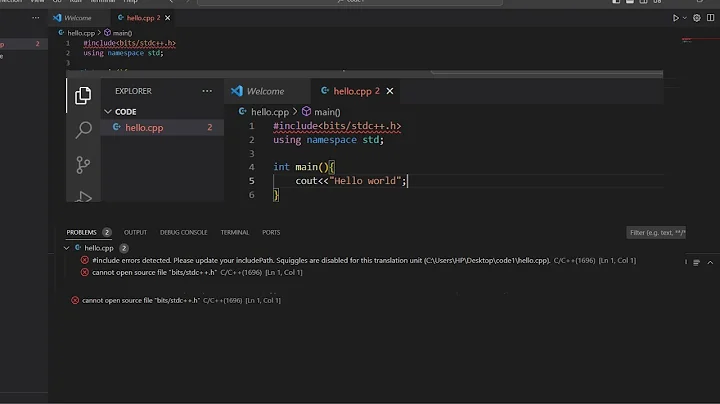This screenshot has width=720, height=404.
Task: Switch to the OUTPUT panel tab
Action: pyautogui.click(x=135, y=232)
